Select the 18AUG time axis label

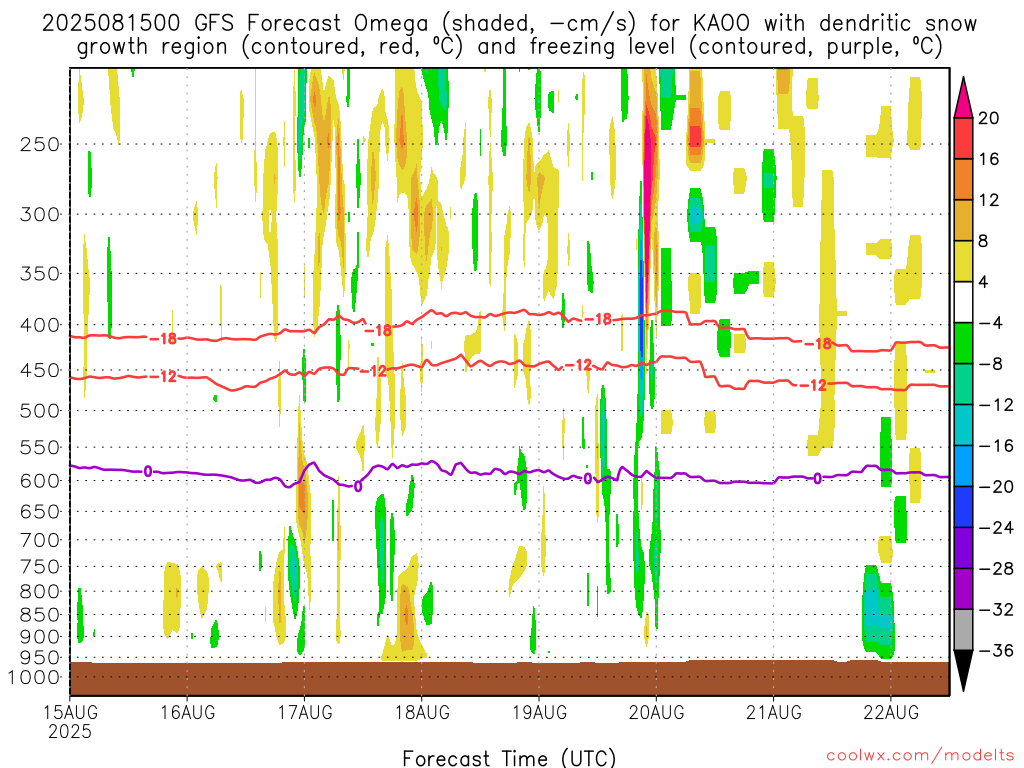422,712
